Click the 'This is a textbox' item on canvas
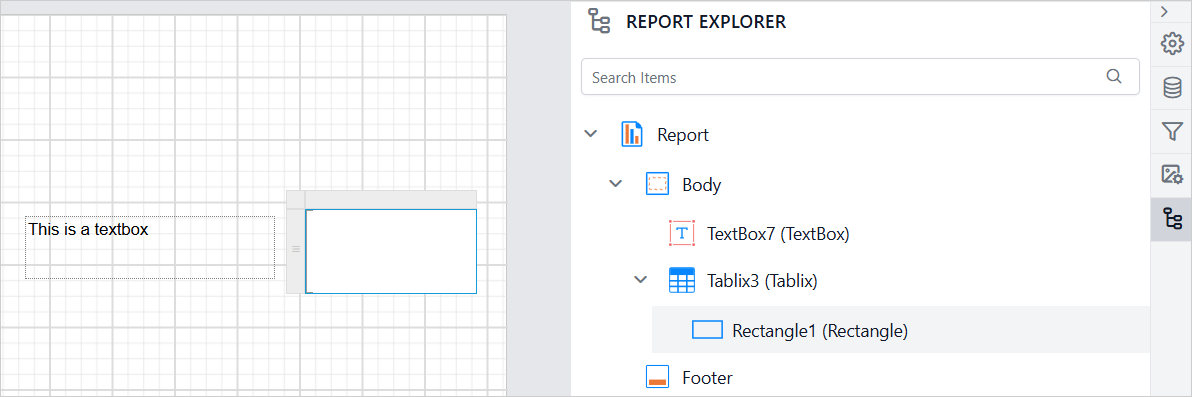This screenshot has height=397, width=1192. click(x=150, y=247)
